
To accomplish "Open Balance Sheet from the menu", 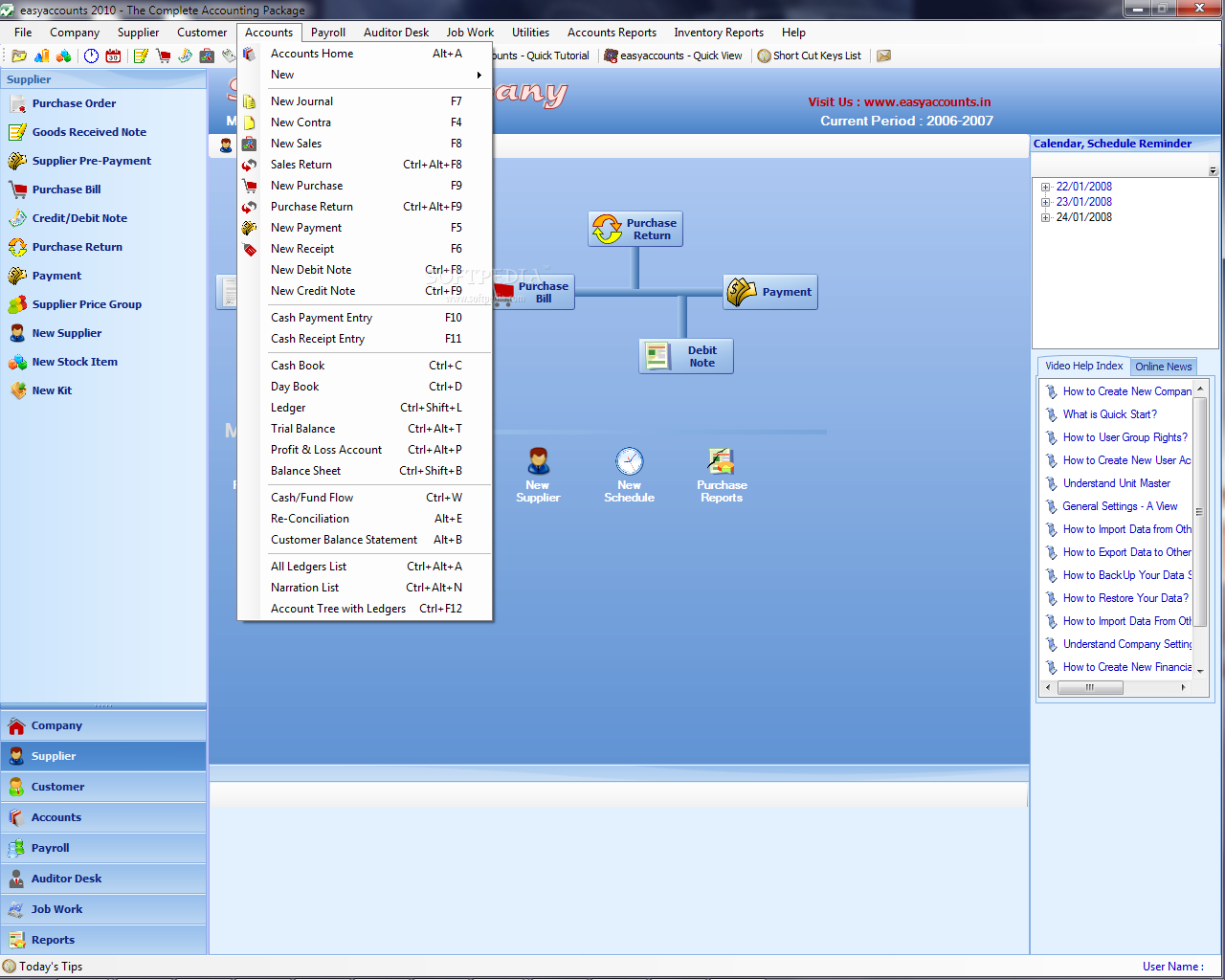I will (365, 471).
